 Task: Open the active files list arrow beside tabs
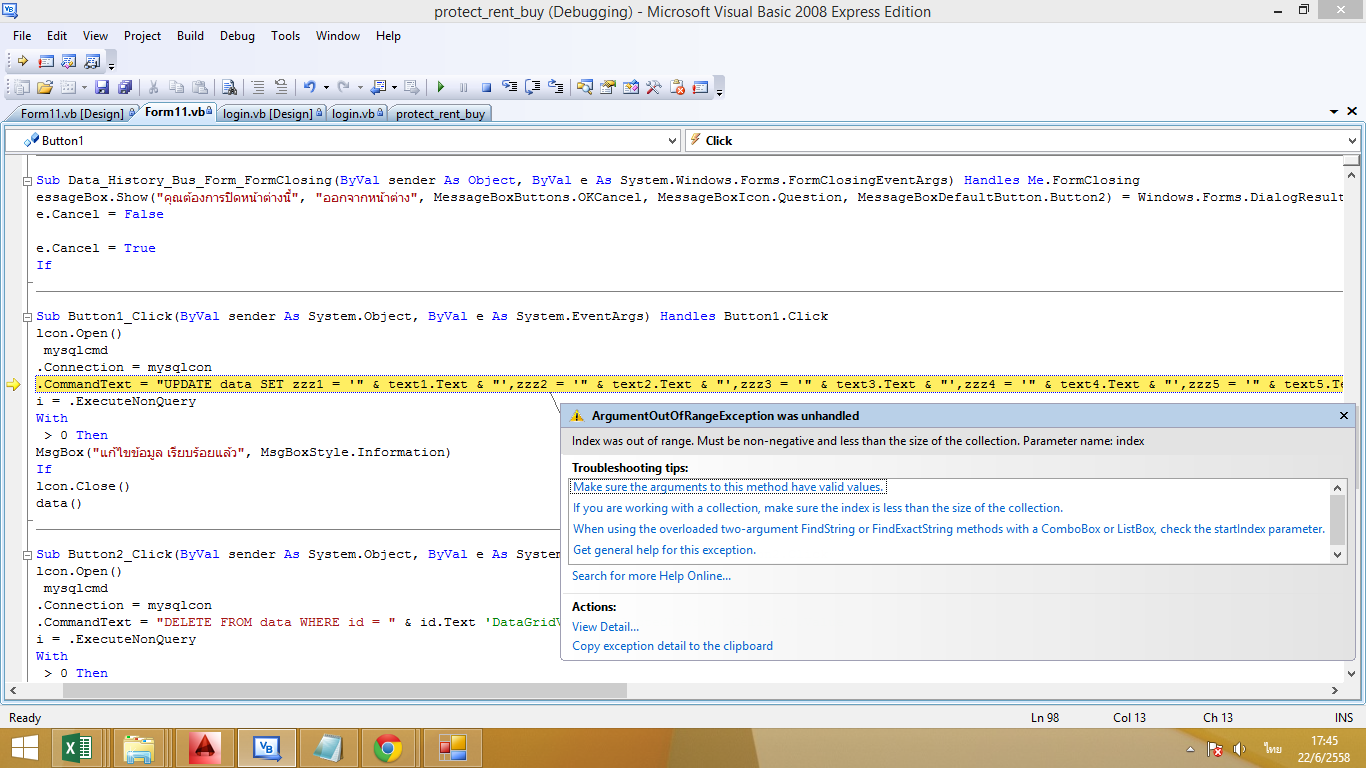[1334, 112]
